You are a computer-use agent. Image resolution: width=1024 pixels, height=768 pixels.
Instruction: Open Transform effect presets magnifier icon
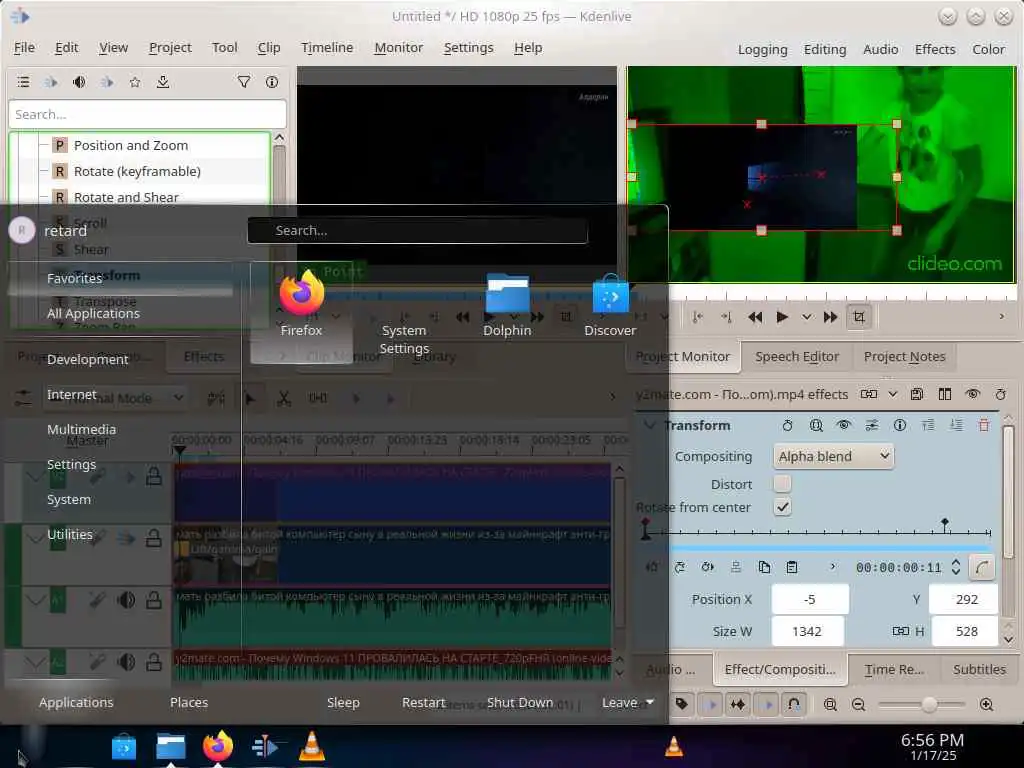816,425
